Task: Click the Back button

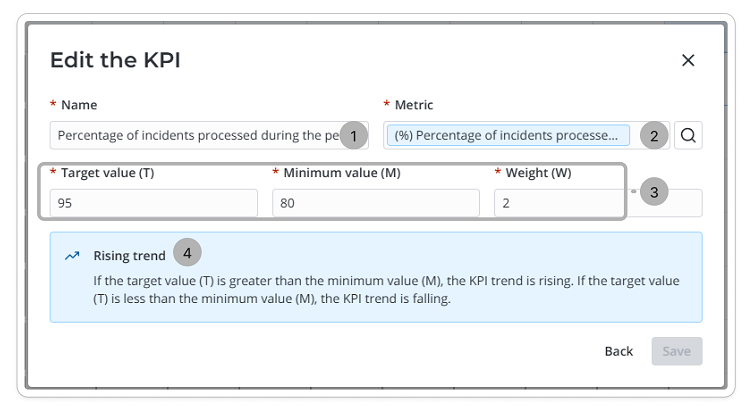Action: tap(619, 351)
